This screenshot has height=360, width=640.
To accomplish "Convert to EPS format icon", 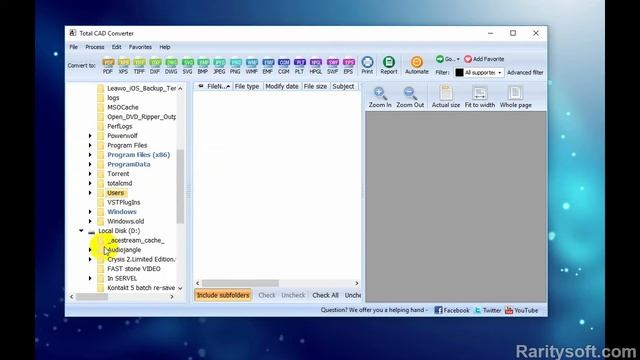I will (x=348, y=65).
